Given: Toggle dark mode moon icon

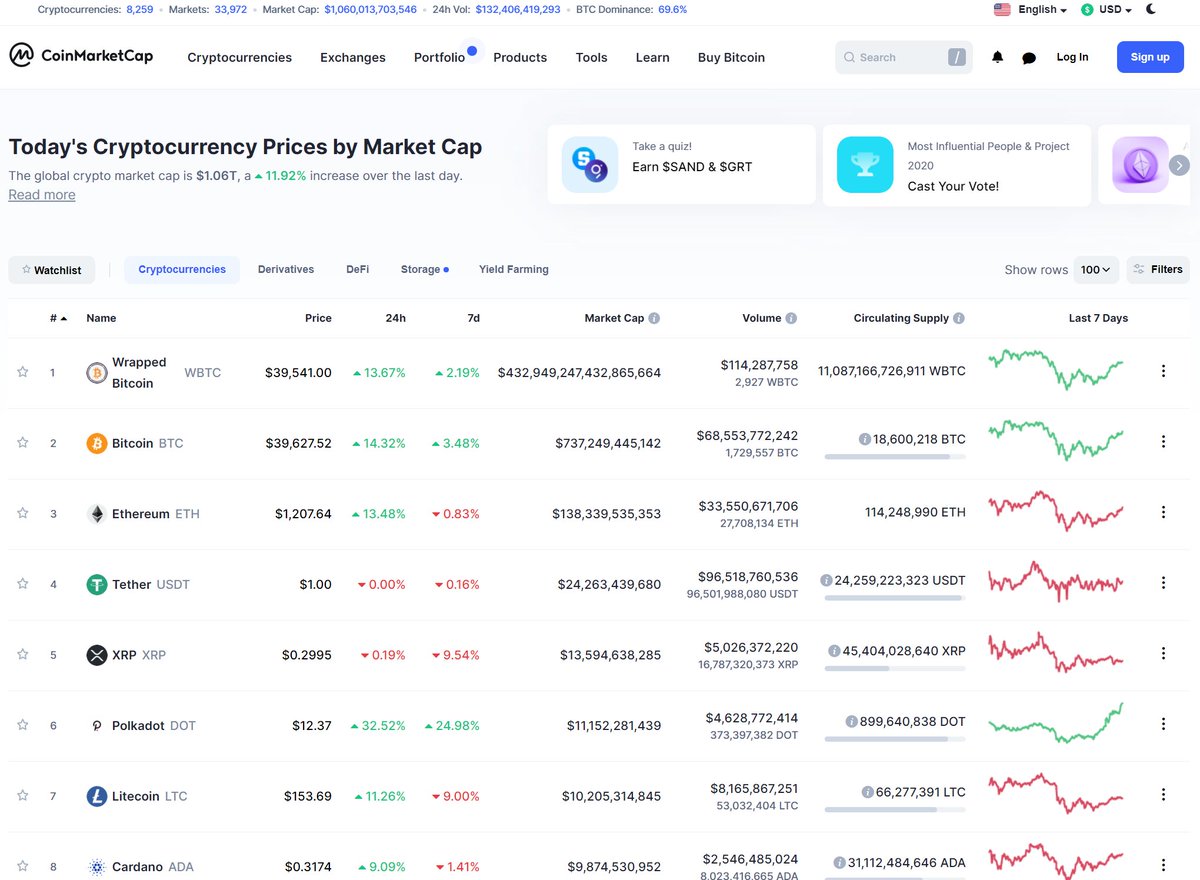Looking at the screenshot, I should tap(1151, 9).
